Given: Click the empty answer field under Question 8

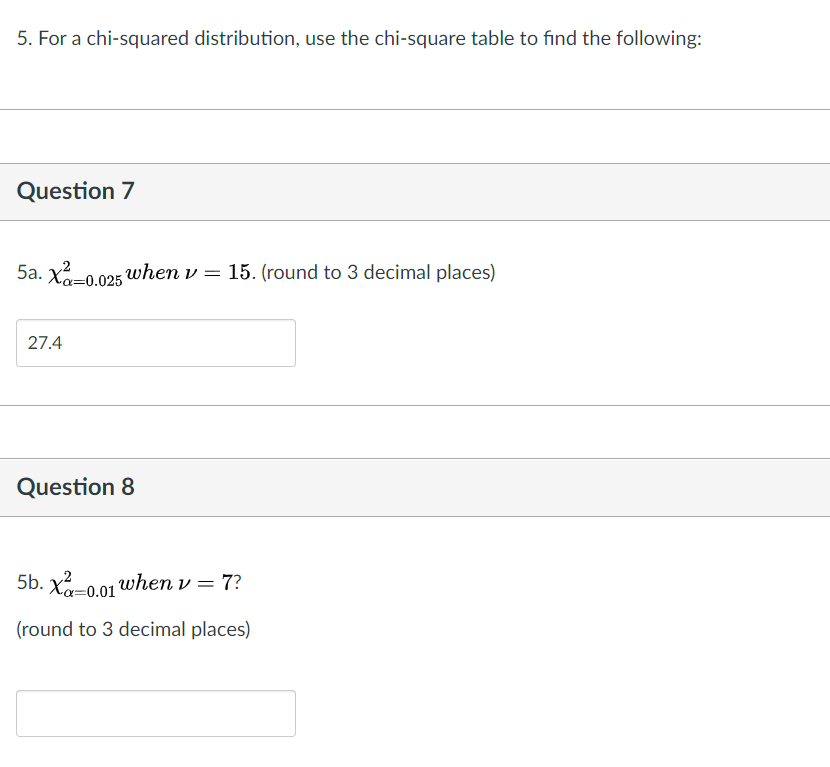Looking at the screenshot, I should point(155,712).
